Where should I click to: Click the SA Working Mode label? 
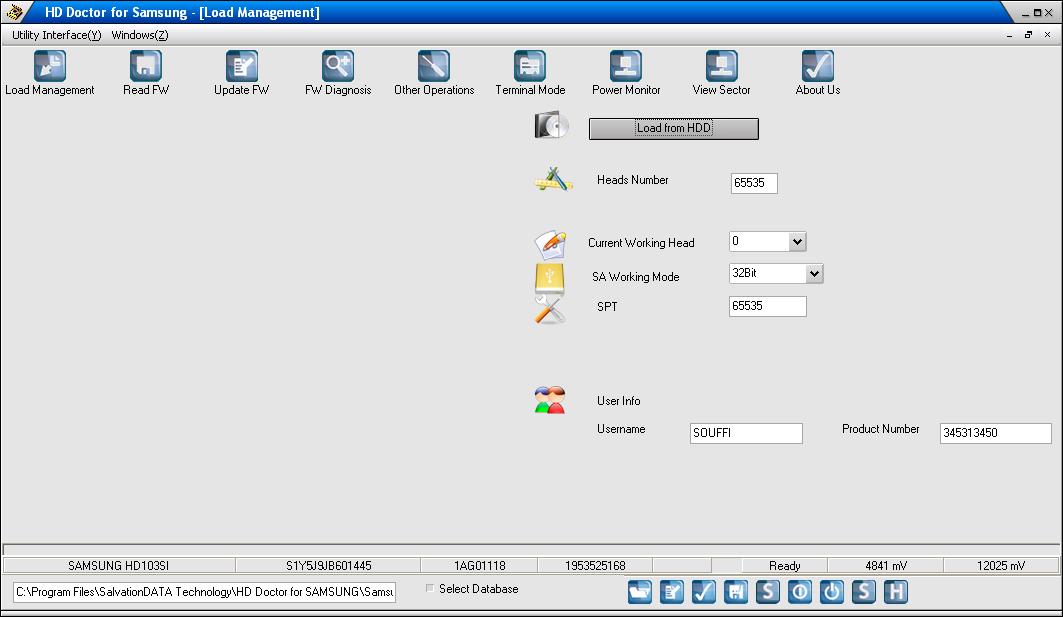[x=635, y=277]
